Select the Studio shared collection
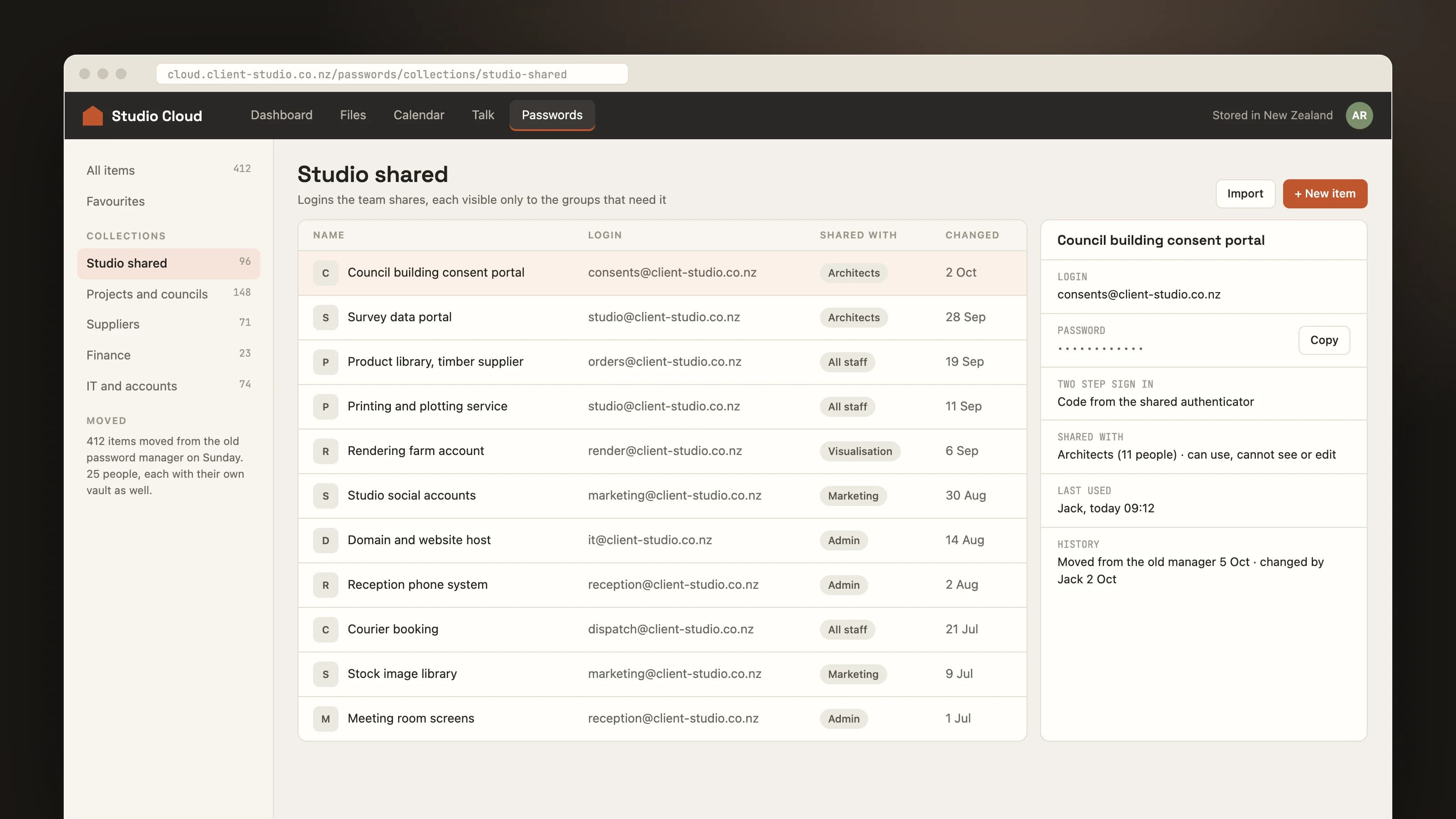The width and height of the screenshot is (1456, 819). (x=168, y=263)
